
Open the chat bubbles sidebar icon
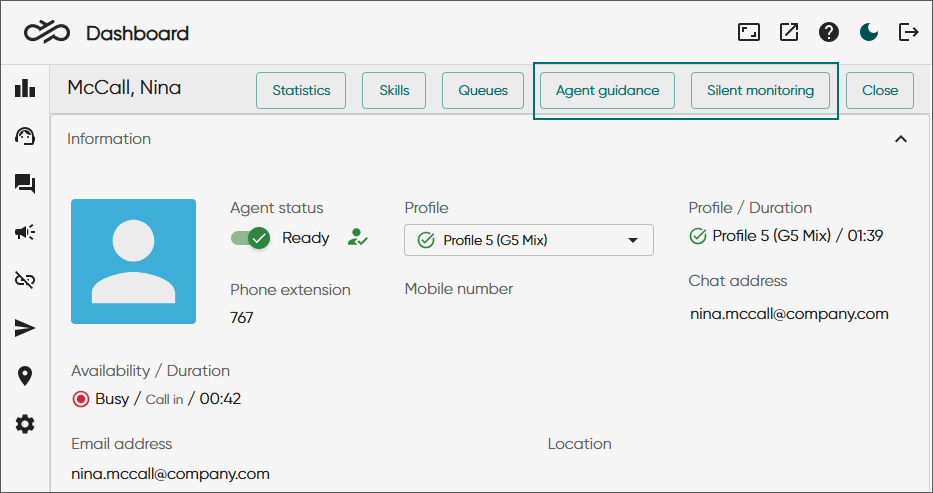click(x=25, y=184)
